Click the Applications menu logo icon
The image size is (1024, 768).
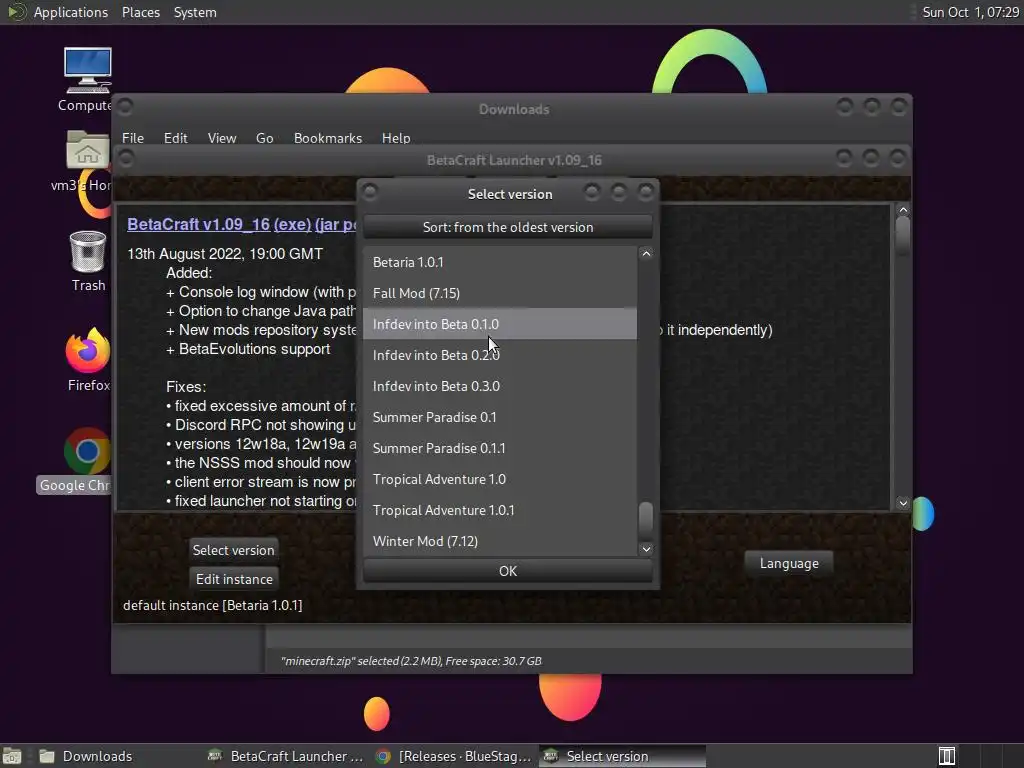tap(16, 12)
